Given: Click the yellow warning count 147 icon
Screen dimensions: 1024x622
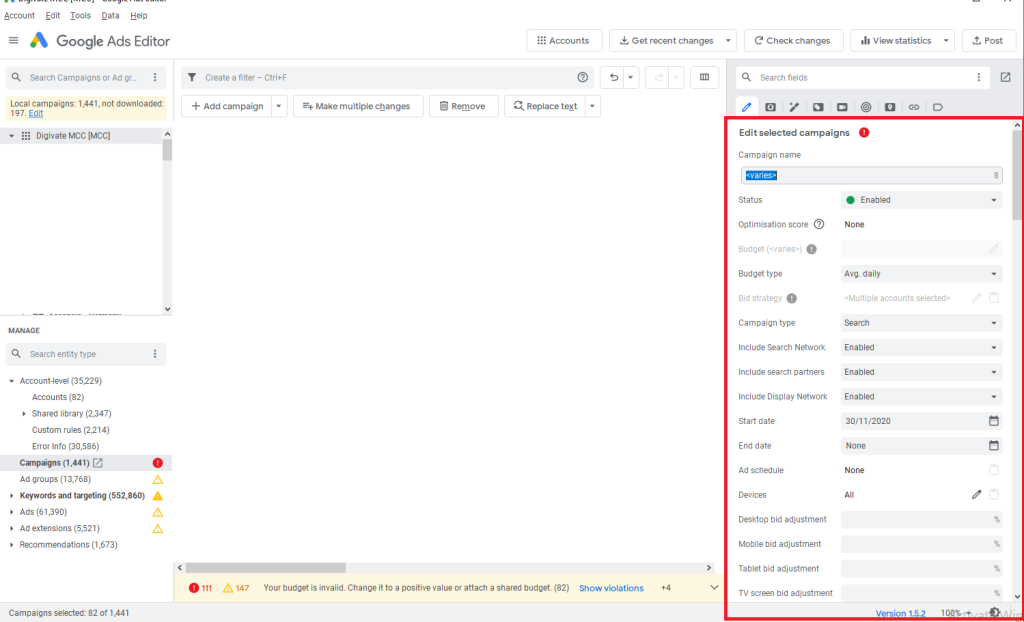Looking at the screenshot, I should [x=228, y=588].
